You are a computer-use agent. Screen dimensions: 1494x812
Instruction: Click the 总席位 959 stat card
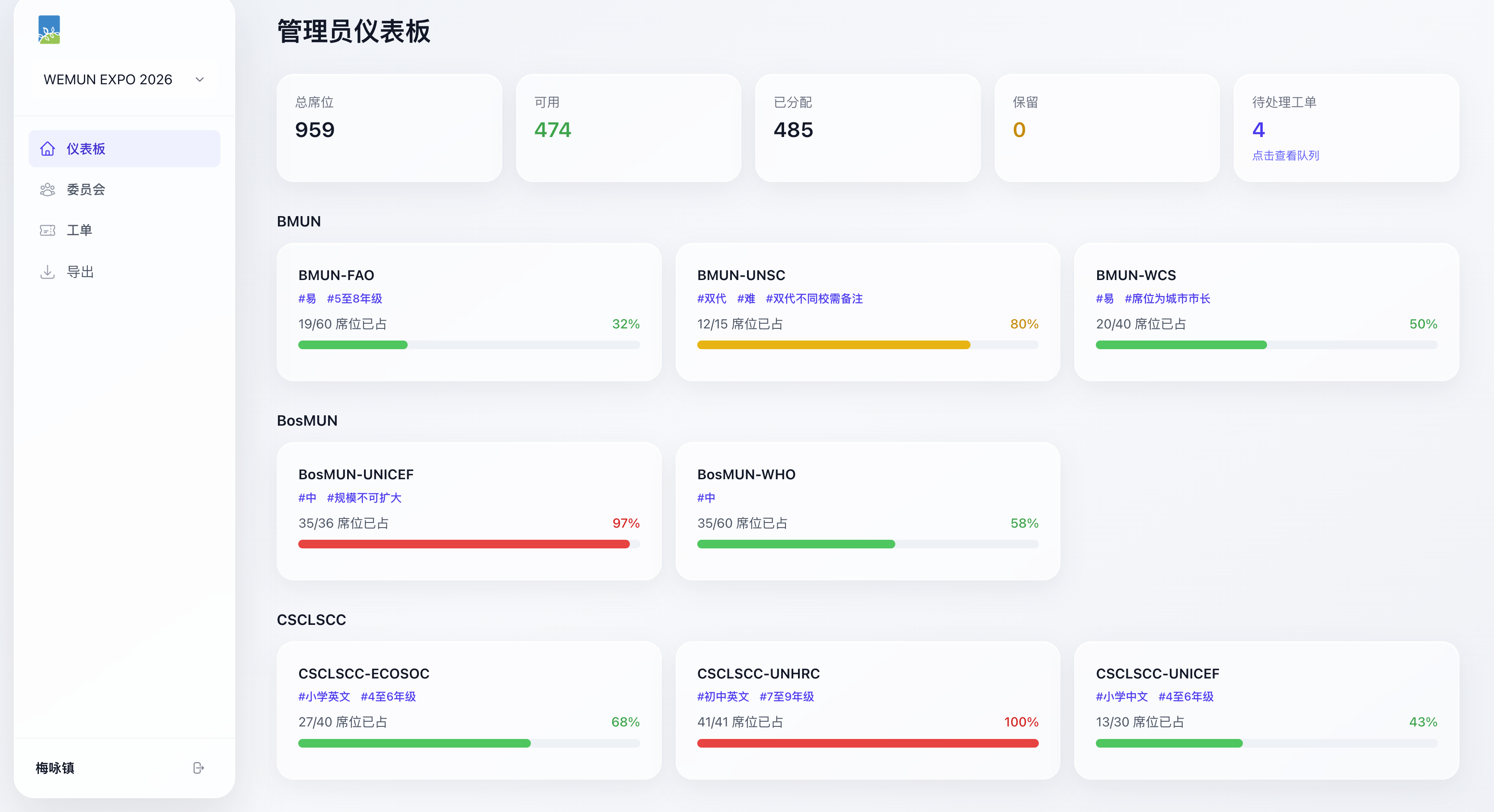(389, 128)
